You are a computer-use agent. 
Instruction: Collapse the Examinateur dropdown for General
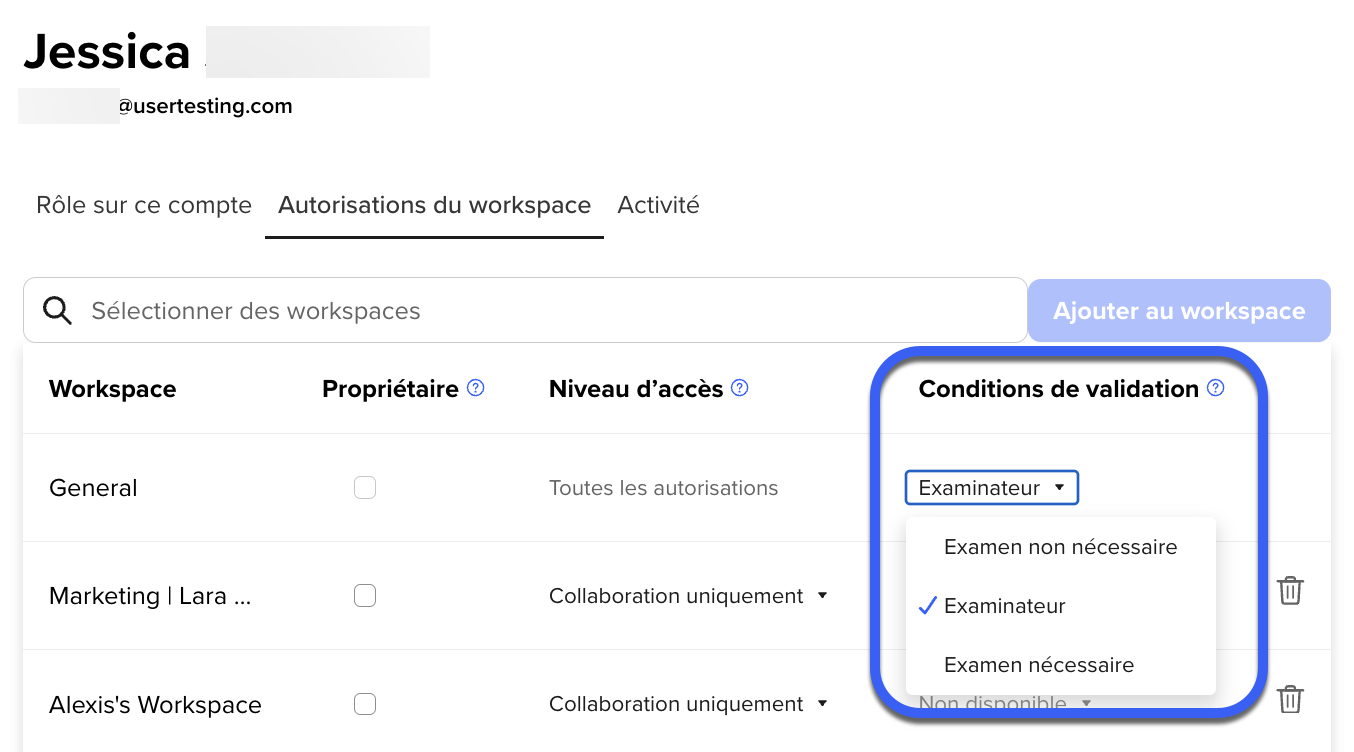[992, 488]
